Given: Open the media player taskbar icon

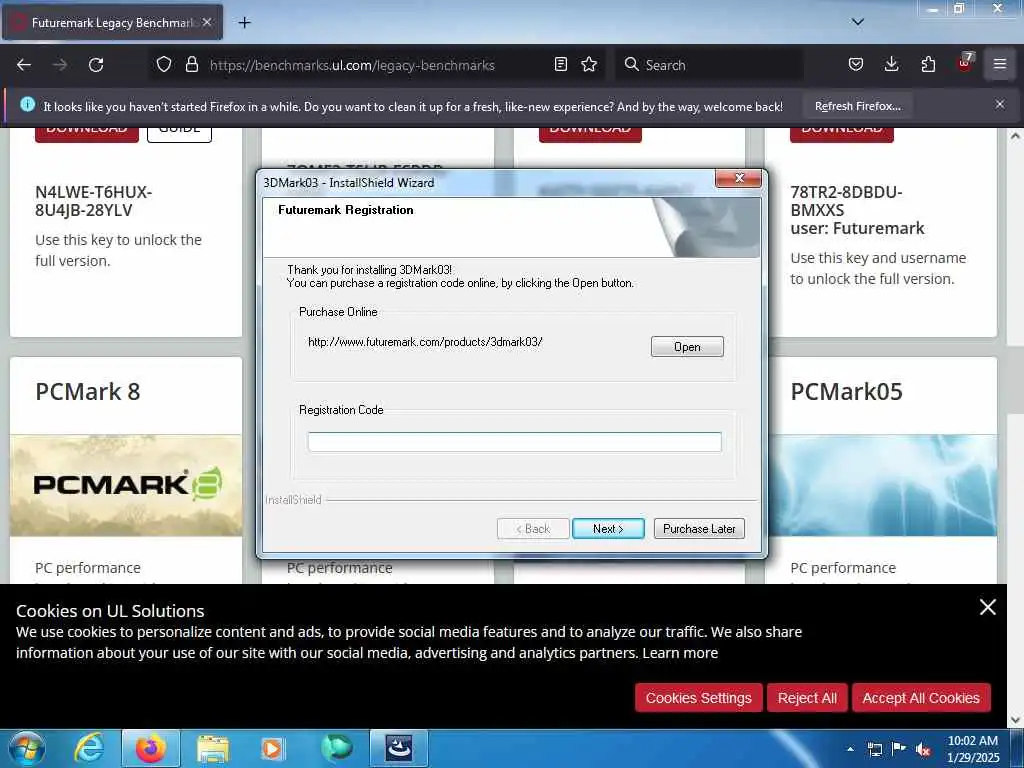Looking at the screenshot, I should pos(272,748).
